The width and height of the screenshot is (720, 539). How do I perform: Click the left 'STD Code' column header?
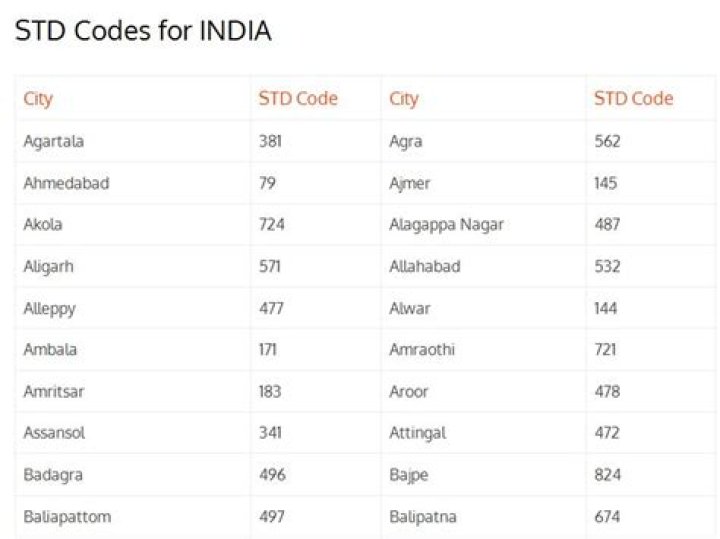298,99
